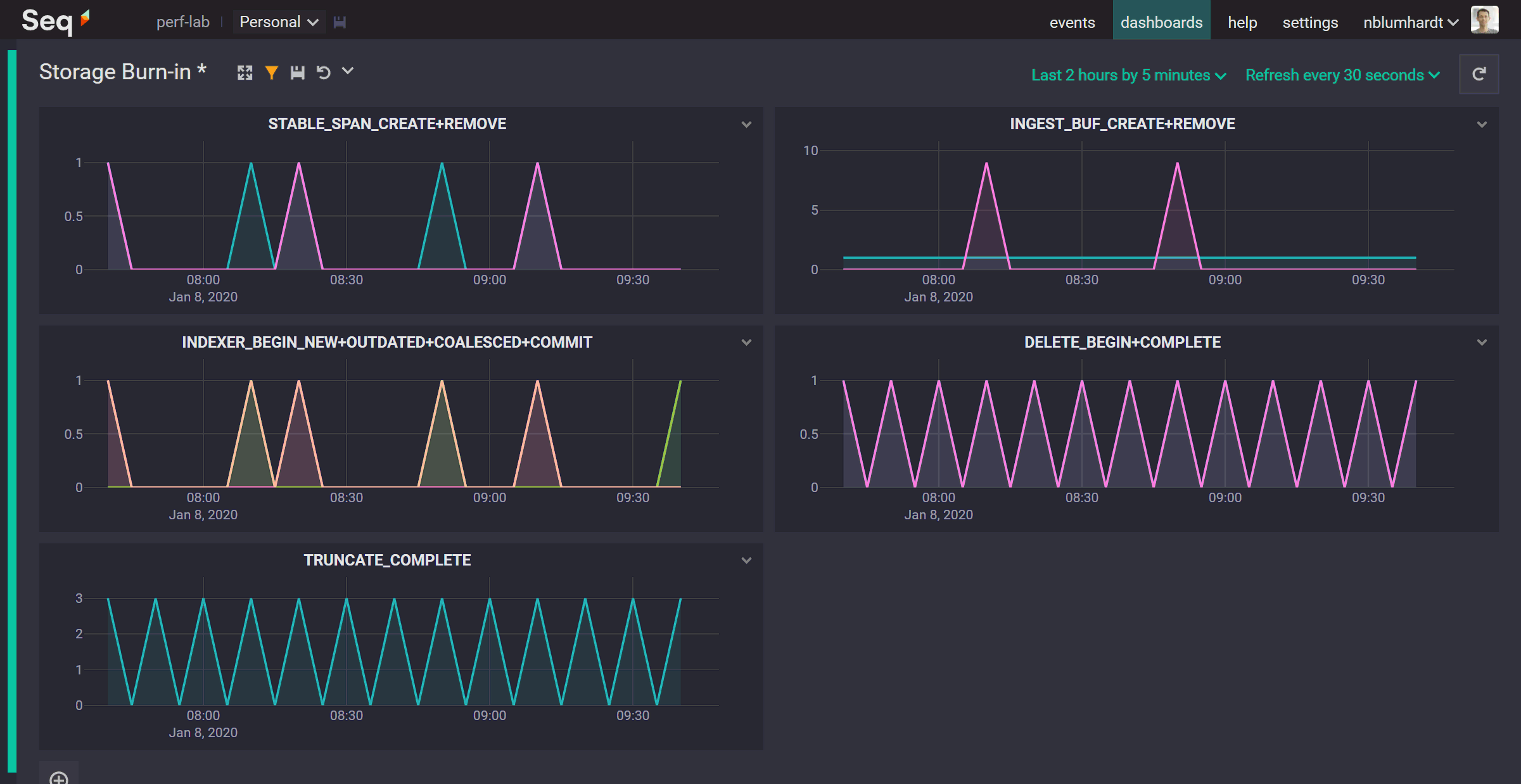Expand INDEXER_BEGIN_NEW chart menu chevron

[x=746, y=343]
